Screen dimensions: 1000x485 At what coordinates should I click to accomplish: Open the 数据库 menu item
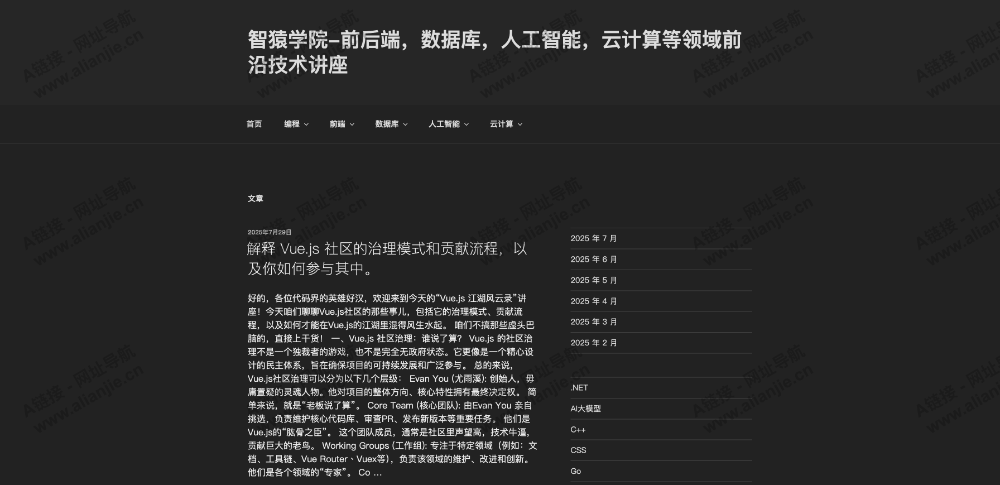[x=387, y=124]
